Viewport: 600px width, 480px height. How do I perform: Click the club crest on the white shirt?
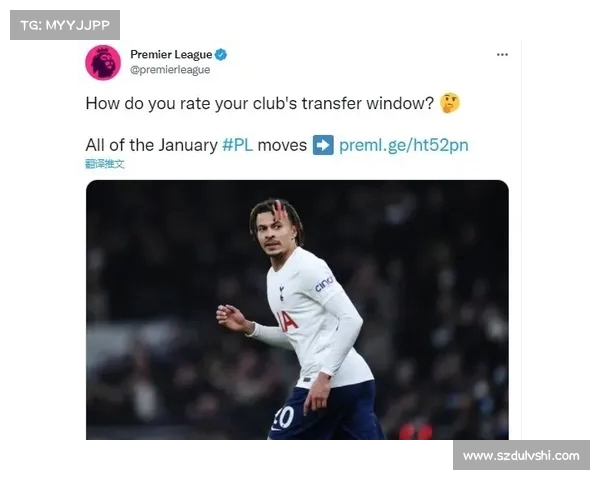[282, 293]
